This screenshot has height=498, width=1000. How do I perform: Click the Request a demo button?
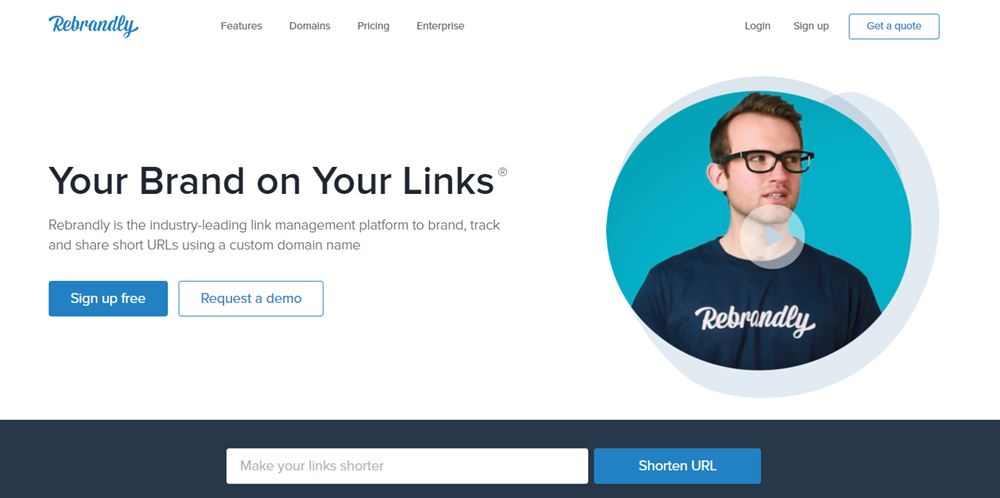pos(251,298)
